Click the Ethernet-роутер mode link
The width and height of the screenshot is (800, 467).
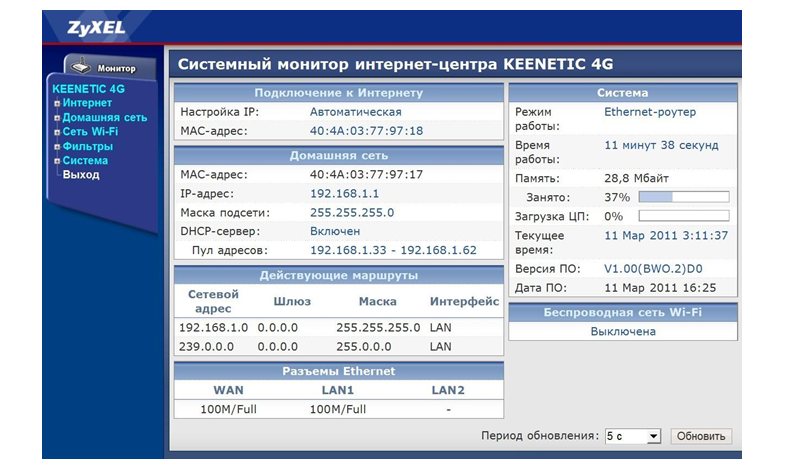click(650, 112)
